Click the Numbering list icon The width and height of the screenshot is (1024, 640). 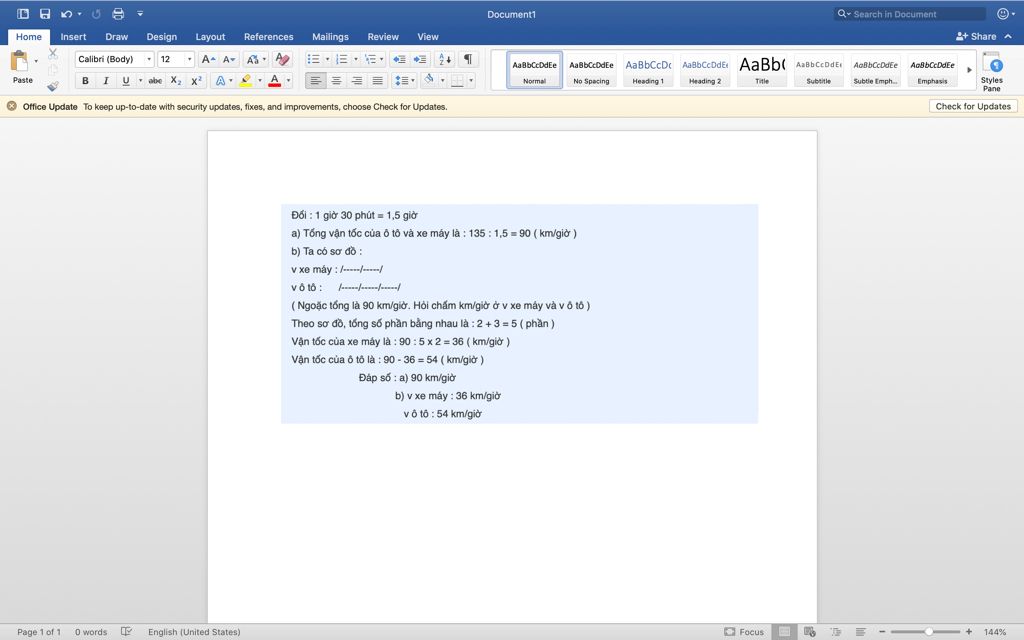coord(342,59)
